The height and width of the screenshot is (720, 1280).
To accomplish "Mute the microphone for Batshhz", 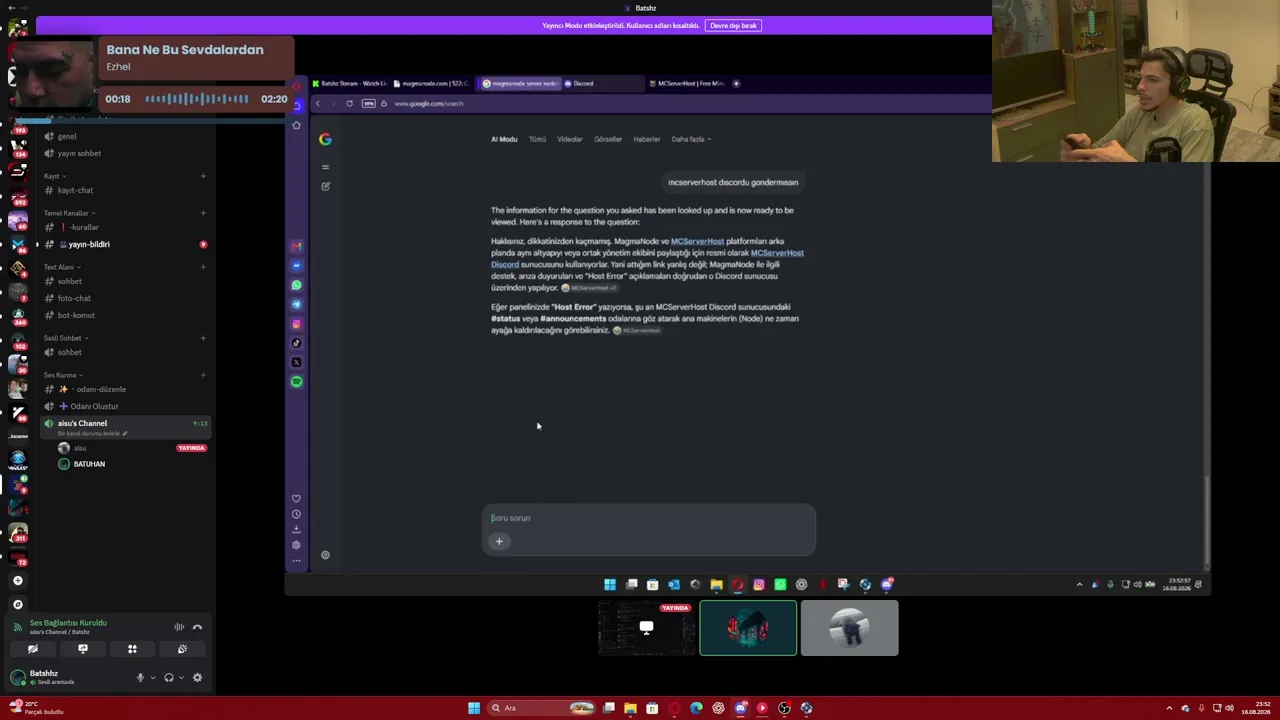I will click(x=140, y=678).
